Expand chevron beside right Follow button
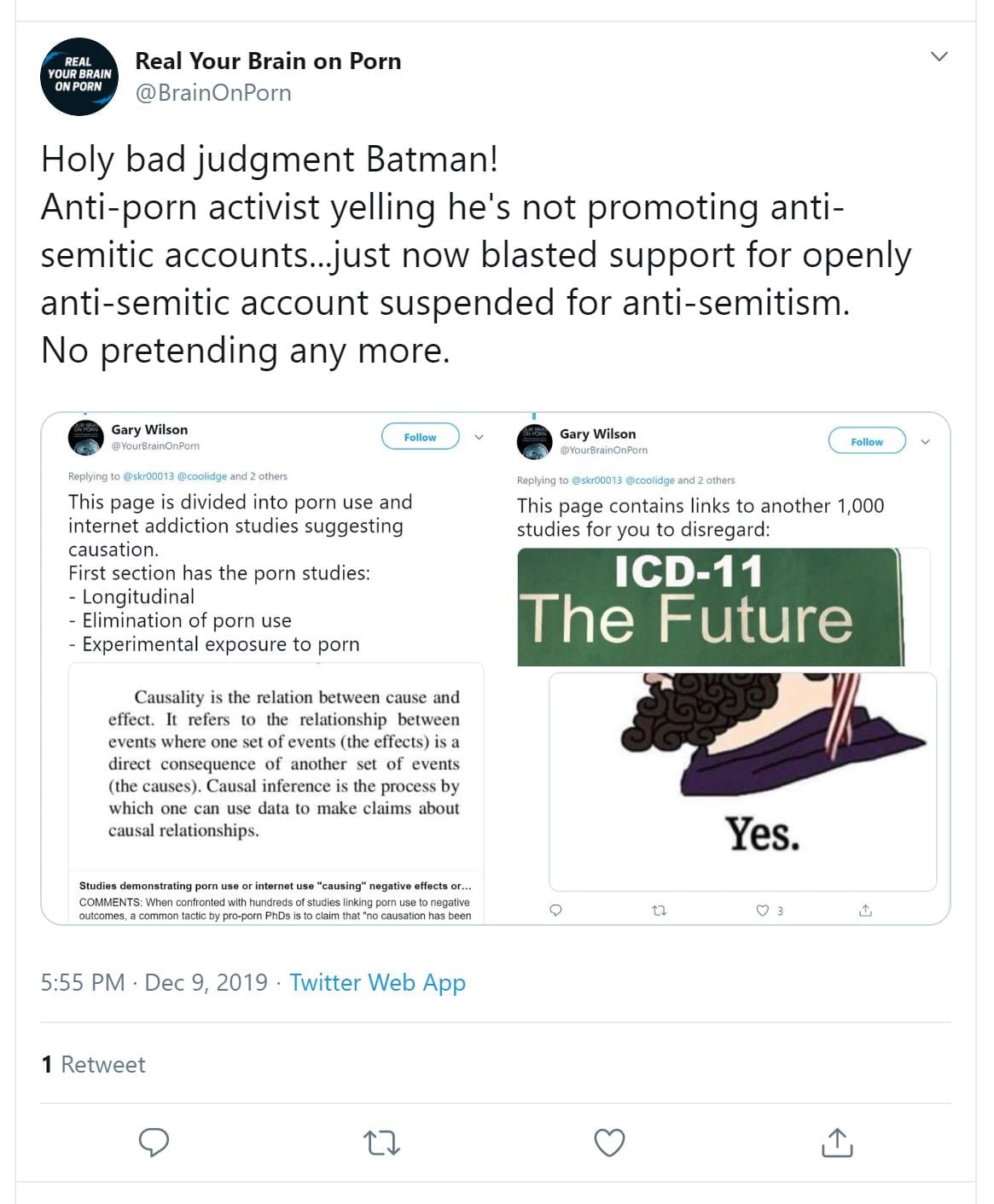The height and width of the screenshot is (1204, 994). click(x=926, y=442)
